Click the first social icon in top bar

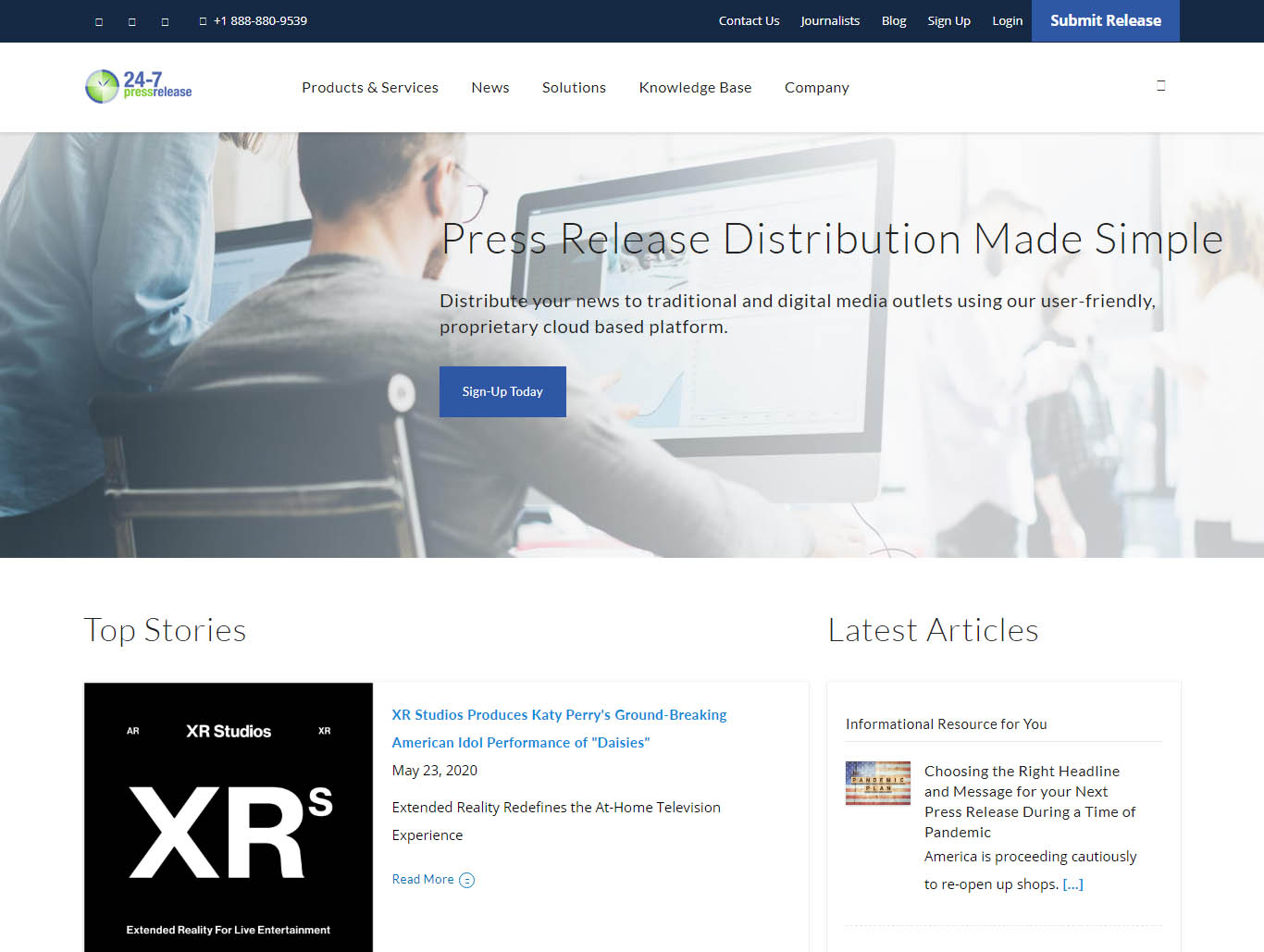pyautogui.click(x=99, y=21)
